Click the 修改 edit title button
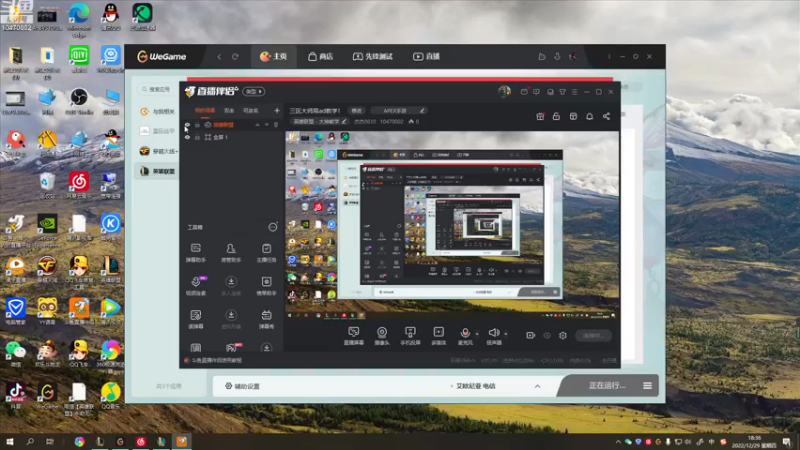The height and width of the screenshot is (450, 800). pos(356,110)
